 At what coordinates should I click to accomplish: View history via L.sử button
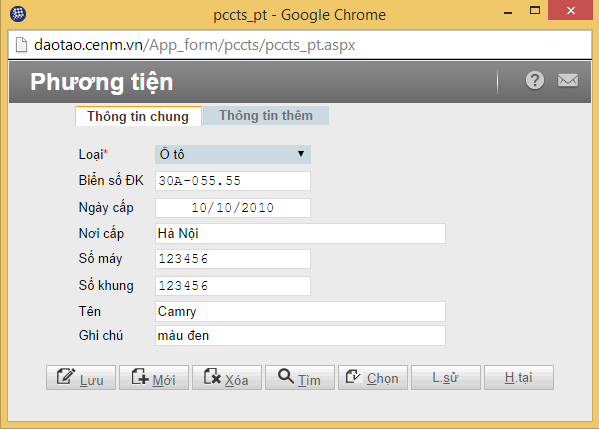pos(446,377)
